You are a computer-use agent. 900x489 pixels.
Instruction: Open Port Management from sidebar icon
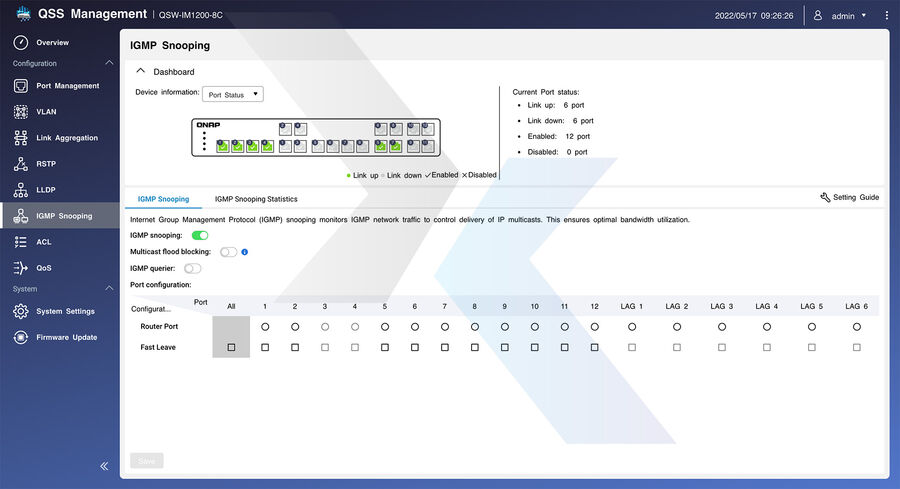click(x=20, y=86)
